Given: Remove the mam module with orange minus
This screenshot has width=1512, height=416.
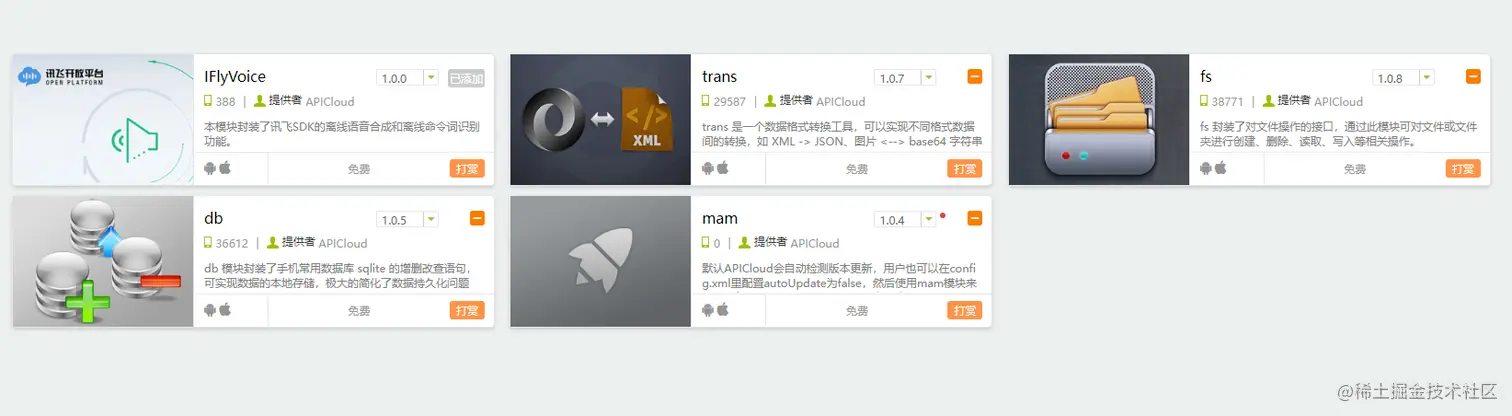Looking at the screenshot, I should (975, 219).
